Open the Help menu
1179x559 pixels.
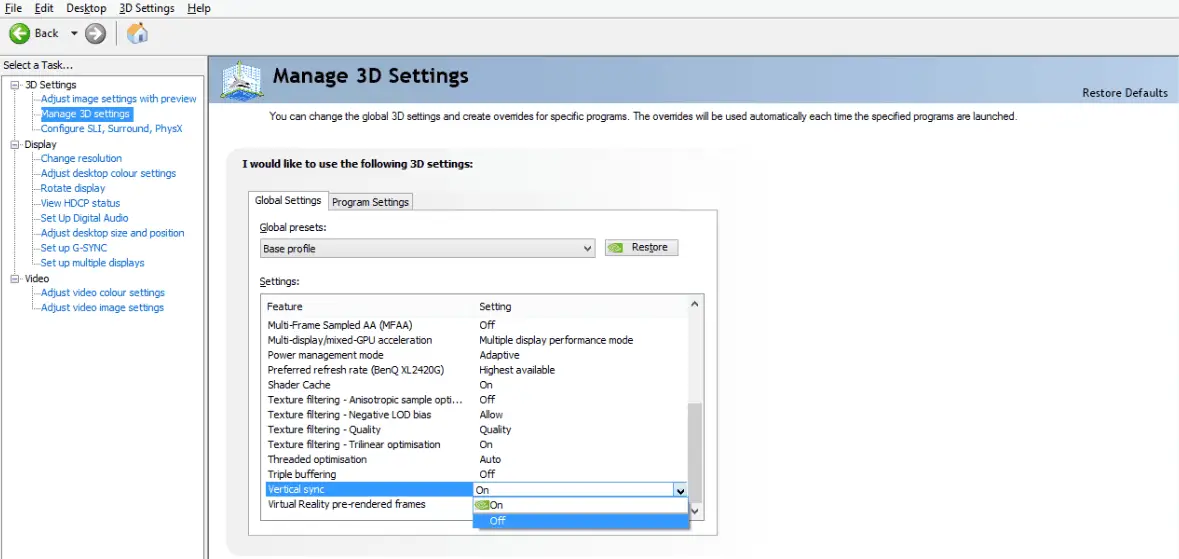[199, 8]
